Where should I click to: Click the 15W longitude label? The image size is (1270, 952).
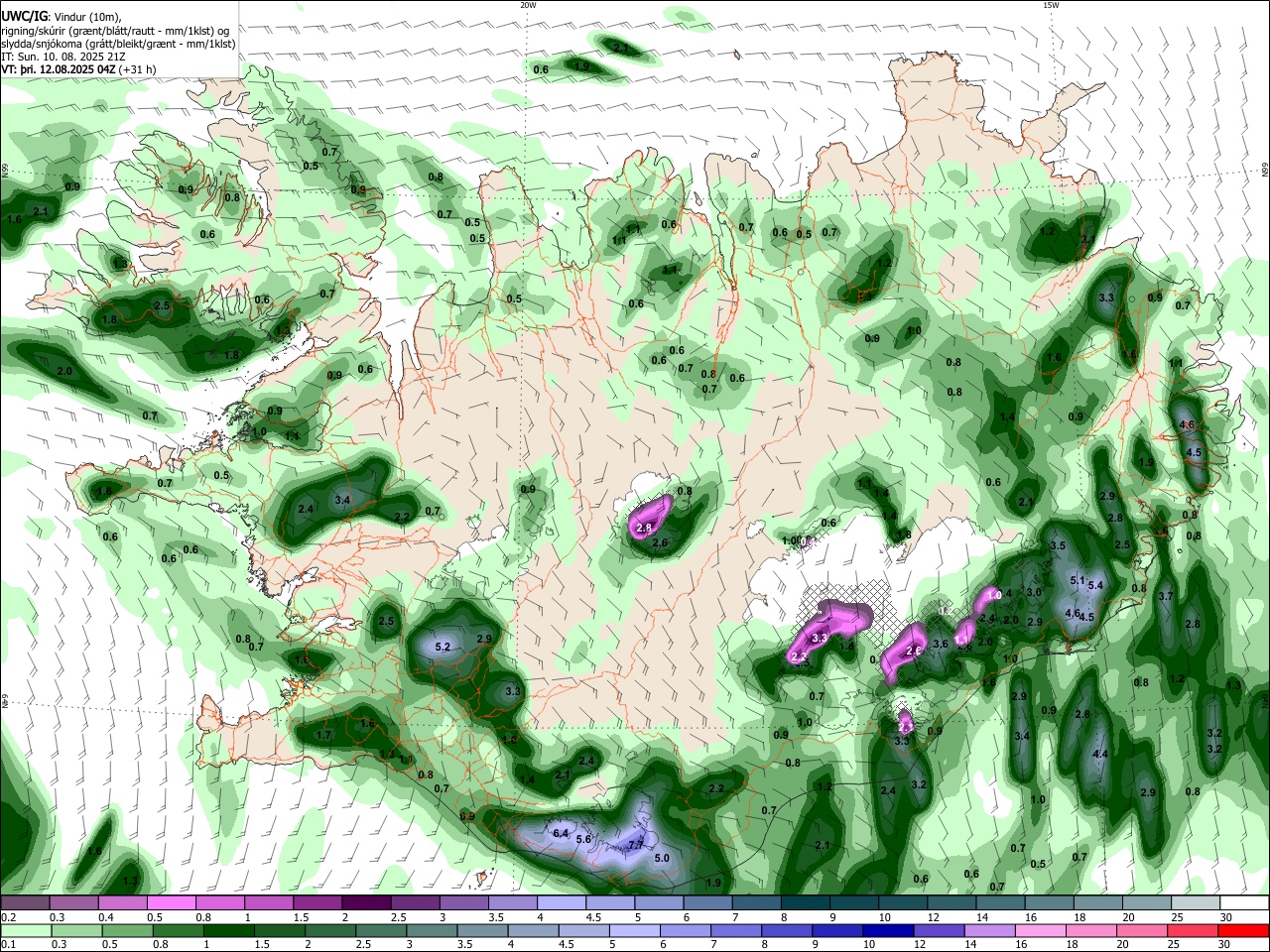(x=1051, y=5)
